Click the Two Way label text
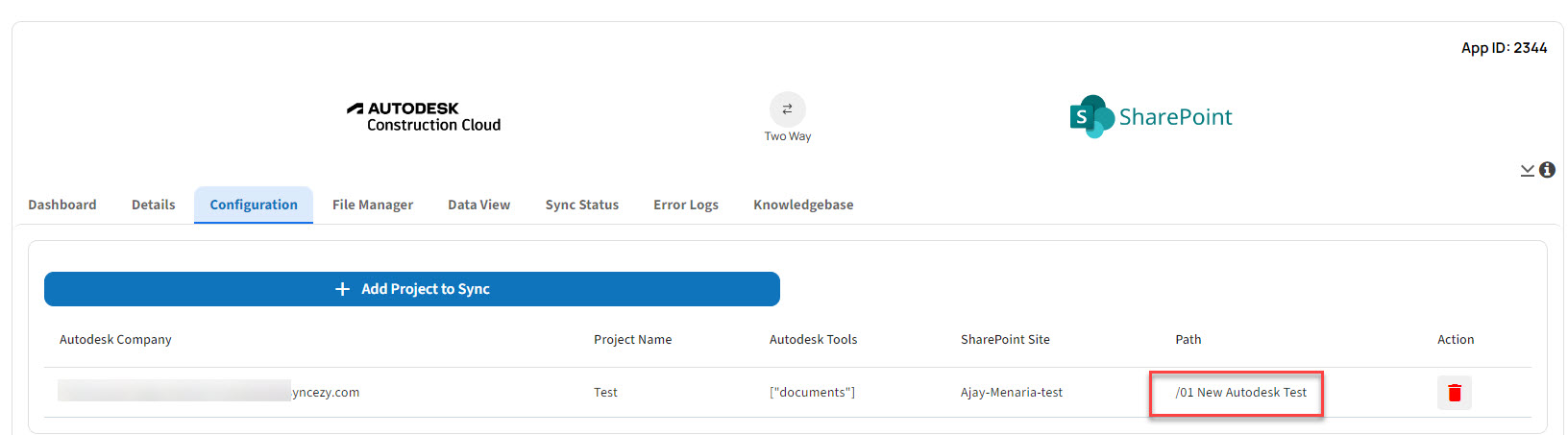The width and height of the screenshot is (1568, 435). [788, 136]
